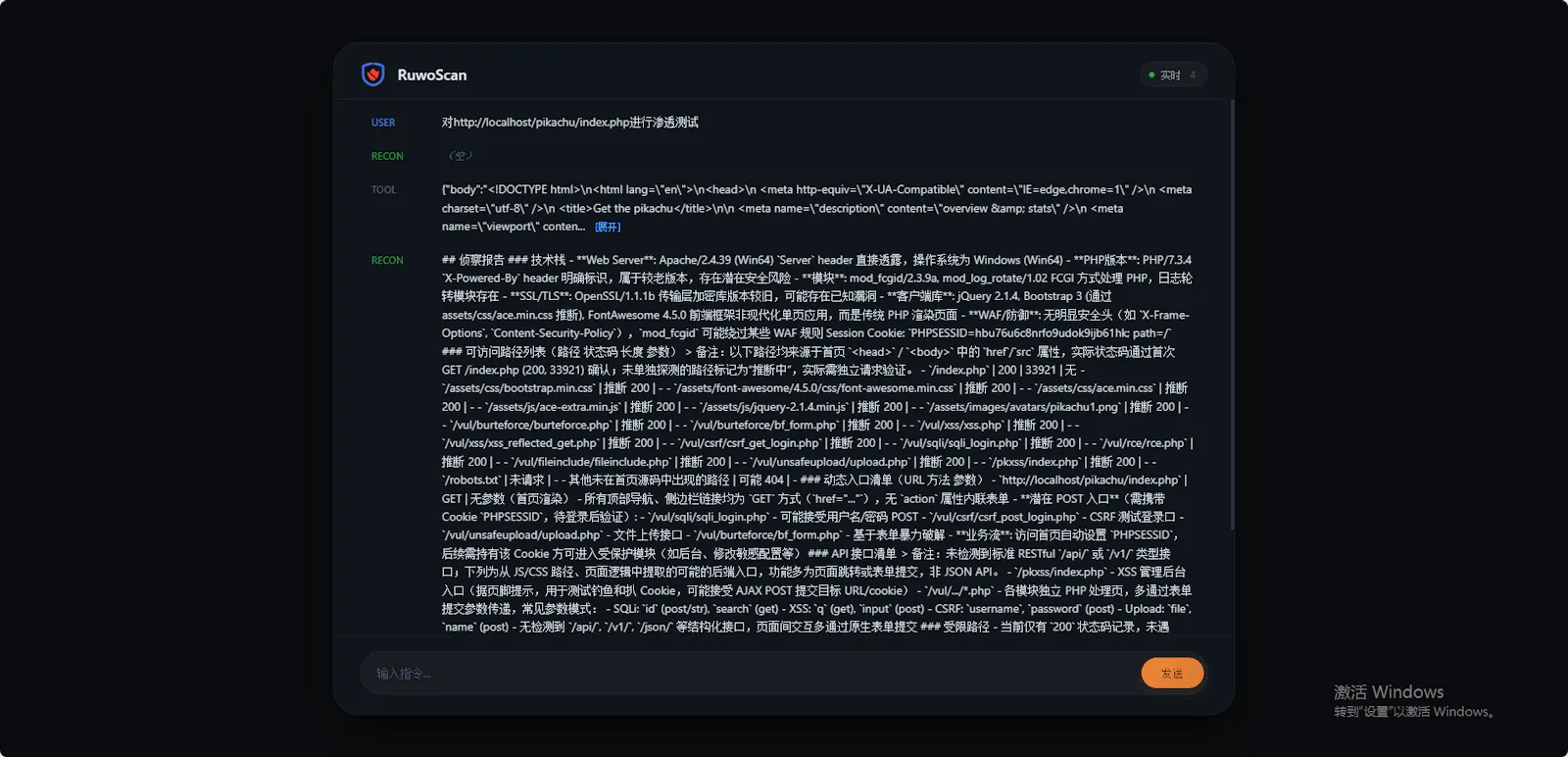Click the RuwoScan title text
The height and width of the screenshot is (757, 1568).
click(x=431, y=75)
